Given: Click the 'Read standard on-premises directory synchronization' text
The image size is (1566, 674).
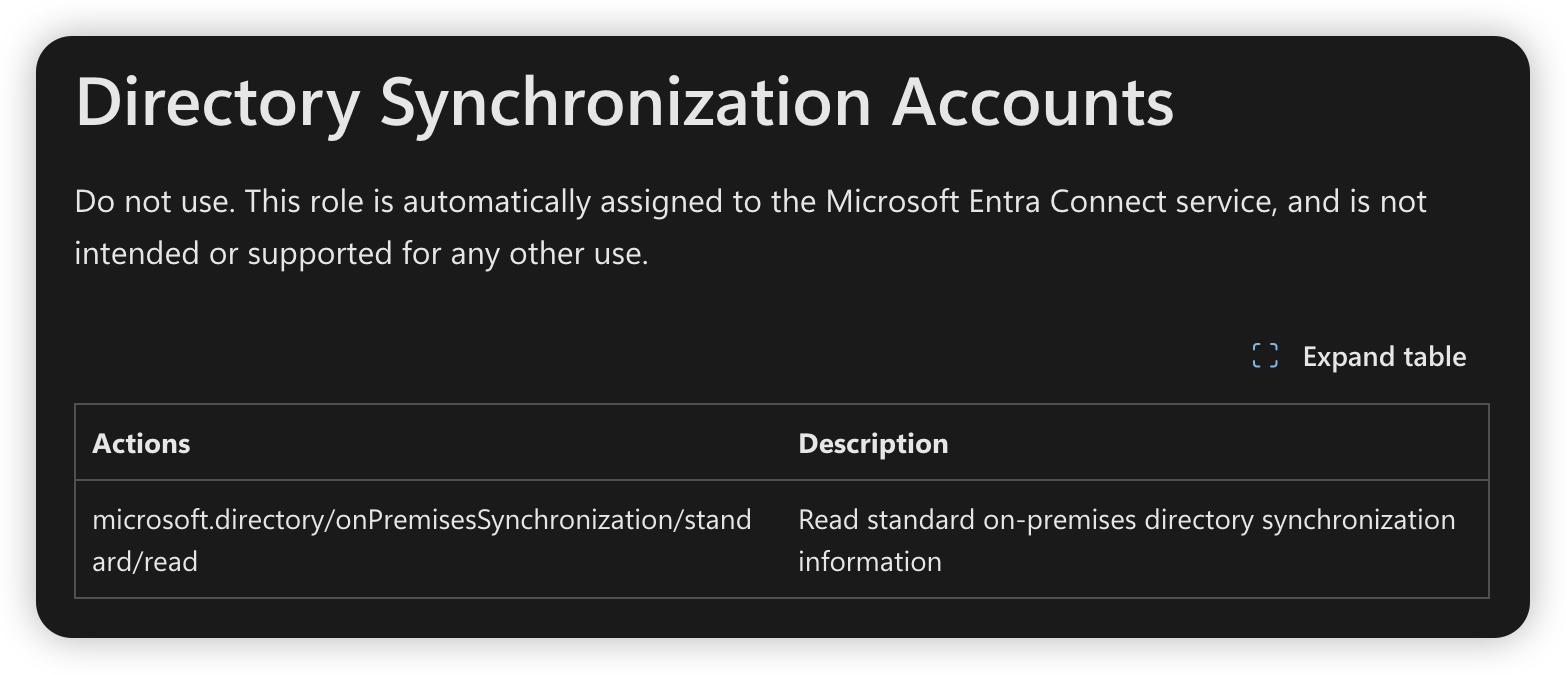Looking at the screenshot, I should pyautogui.click(x=1127, y=520).
